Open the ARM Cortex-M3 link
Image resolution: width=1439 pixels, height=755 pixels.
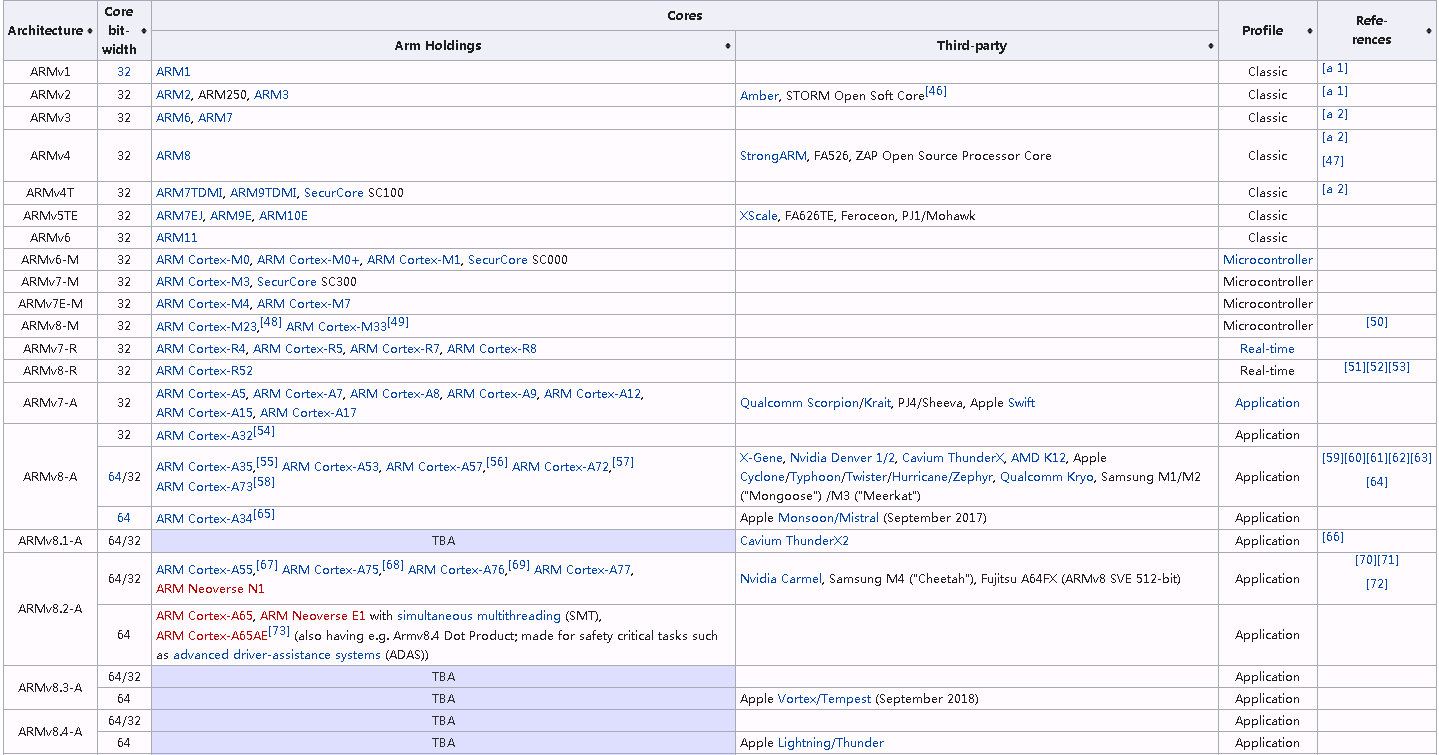pos(203,282)
